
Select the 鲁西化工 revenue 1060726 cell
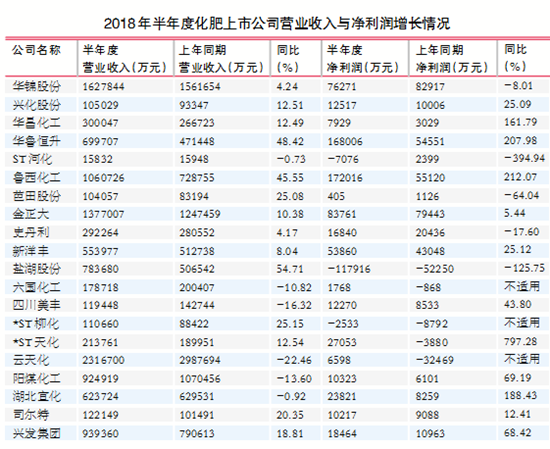[103, 178]
